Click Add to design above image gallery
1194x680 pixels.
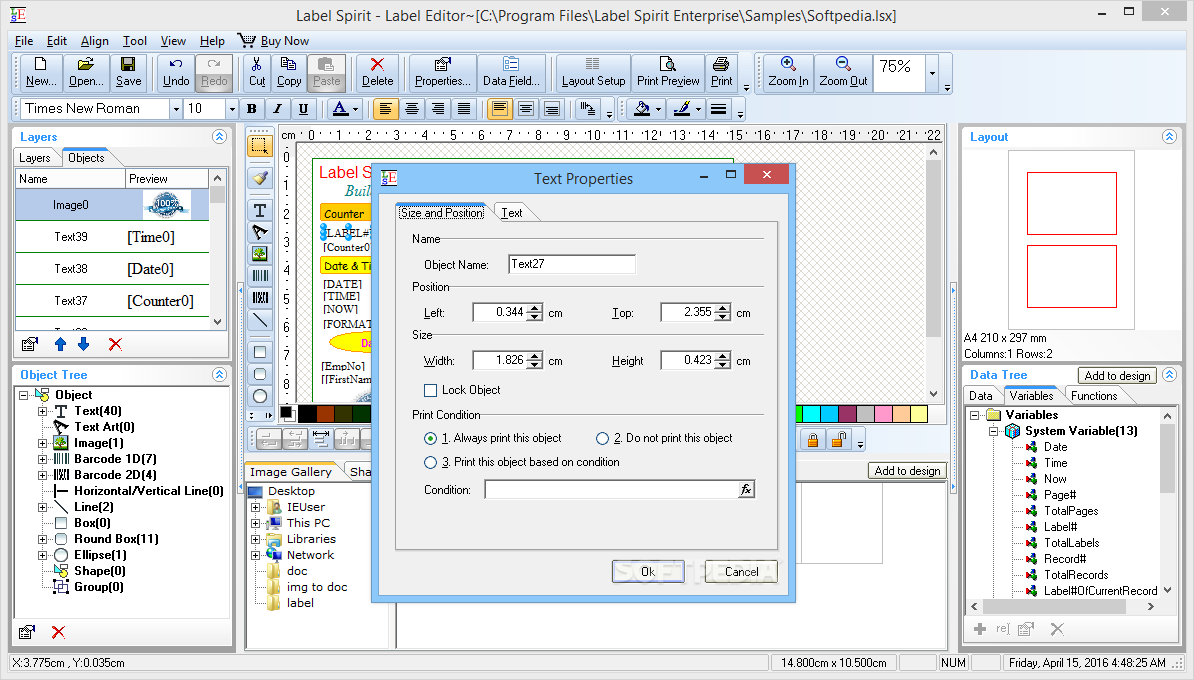click(x=907, y=471)
